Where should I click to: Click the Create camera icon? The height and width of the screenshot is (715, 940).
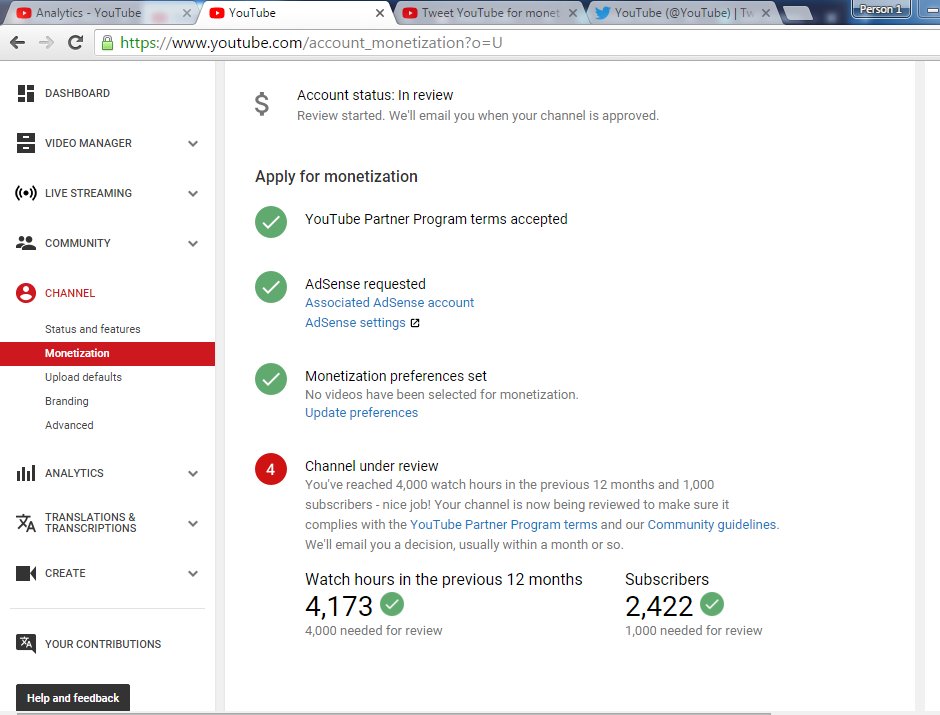[26, 573]
